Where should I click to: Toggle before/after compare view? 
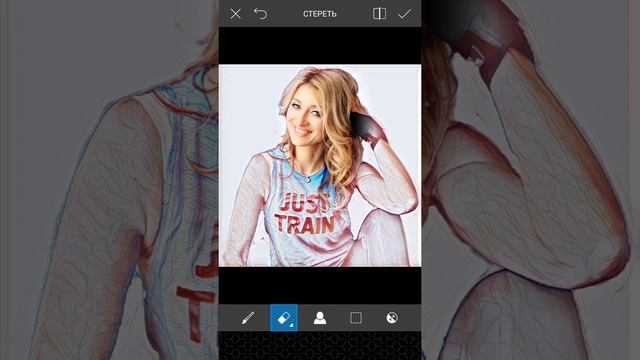pyautogui.click(x=379, y=14)
